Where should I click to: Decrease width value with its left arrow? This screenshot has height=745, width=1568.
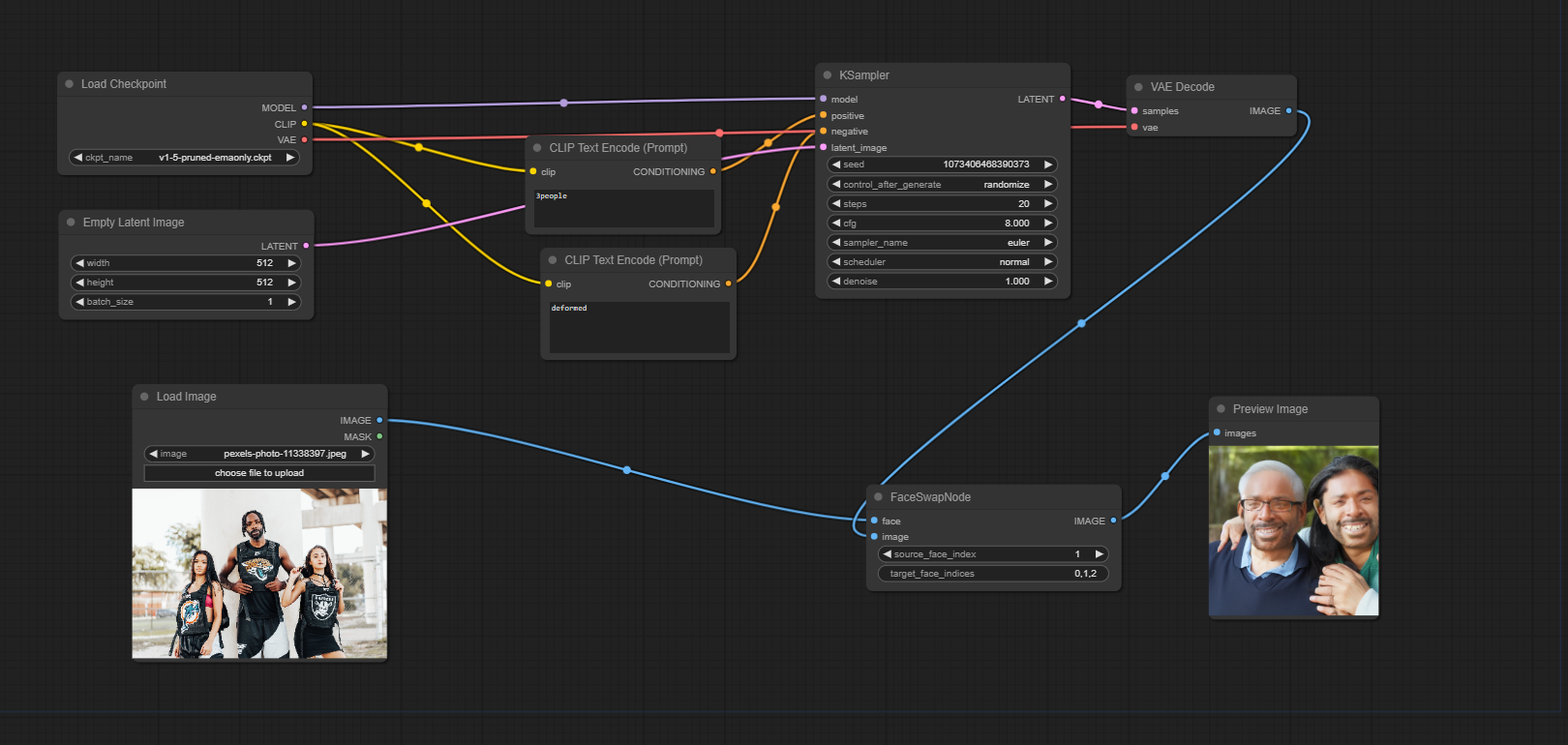coord(79,263)
